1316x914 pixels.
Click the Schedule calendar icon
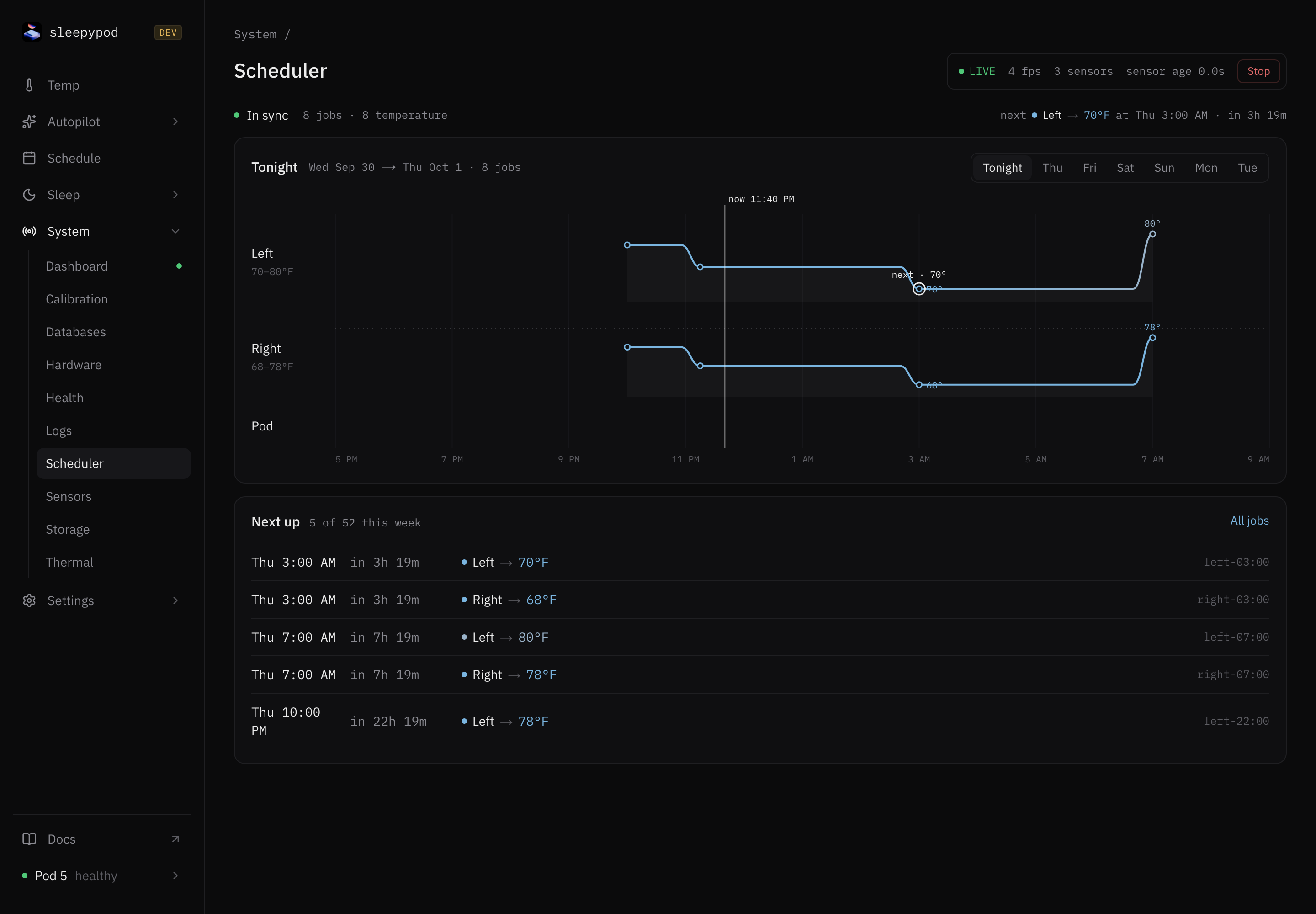[x=29, y=158]
